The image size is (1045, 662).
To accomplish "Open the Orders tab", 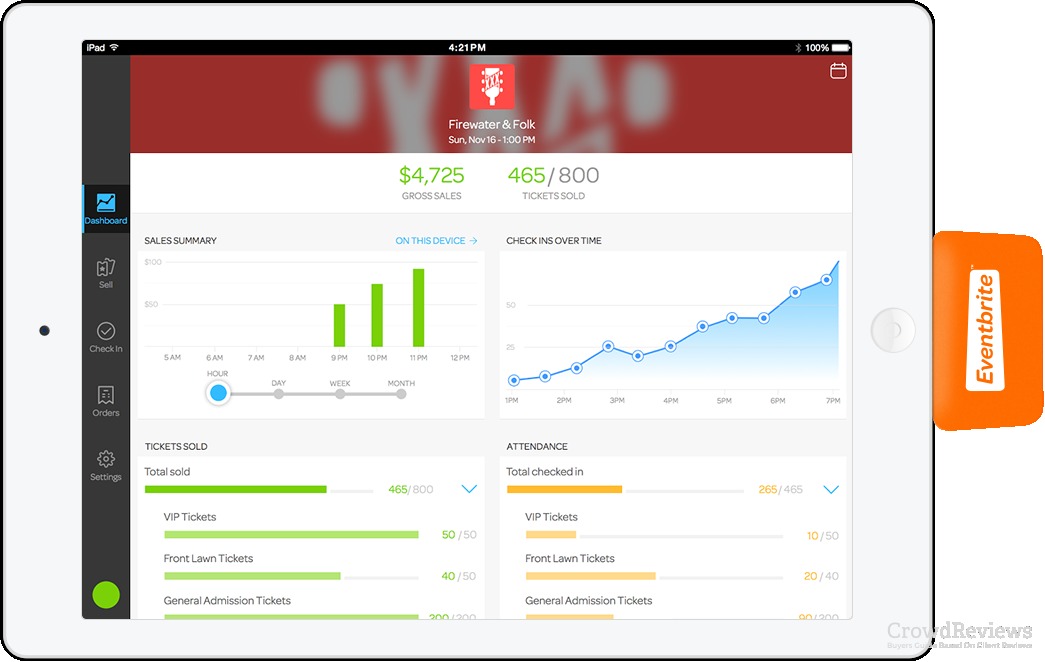I will coord(105,397).
